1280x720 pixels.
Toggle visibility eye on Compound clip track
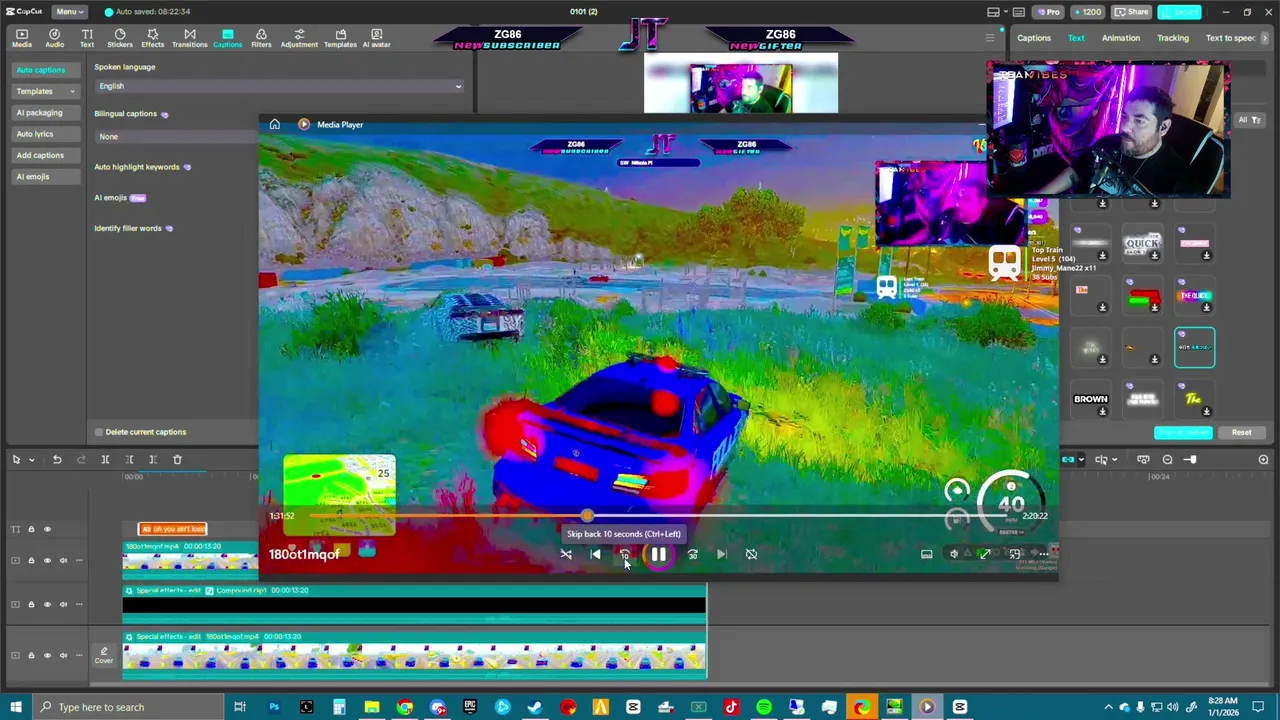pyautogui.click(x=47, y=604)
